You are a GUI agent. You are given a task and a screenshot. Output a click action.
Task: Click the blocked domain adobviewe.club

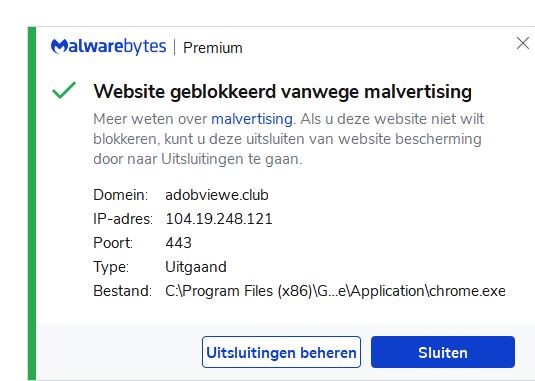point(217,195)
